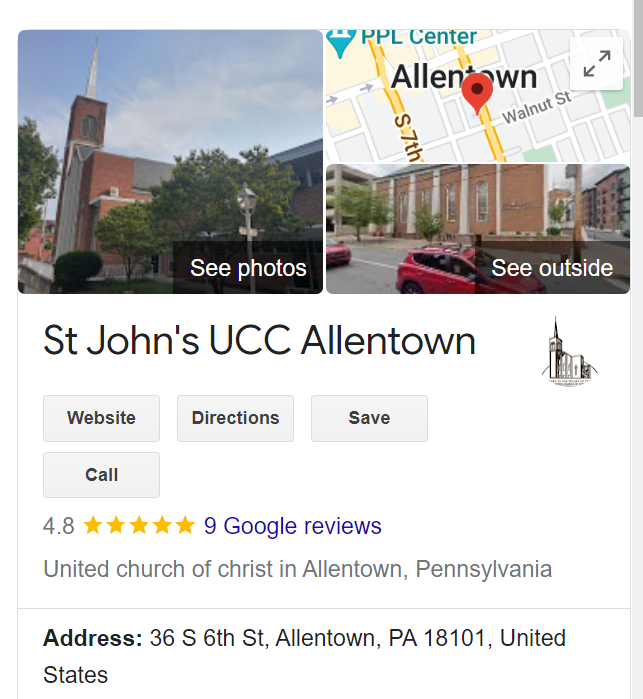The image size is (643, 699).
Task: Click the See photos overlay label
Action: pyautogui.click(x=248, y=268)
